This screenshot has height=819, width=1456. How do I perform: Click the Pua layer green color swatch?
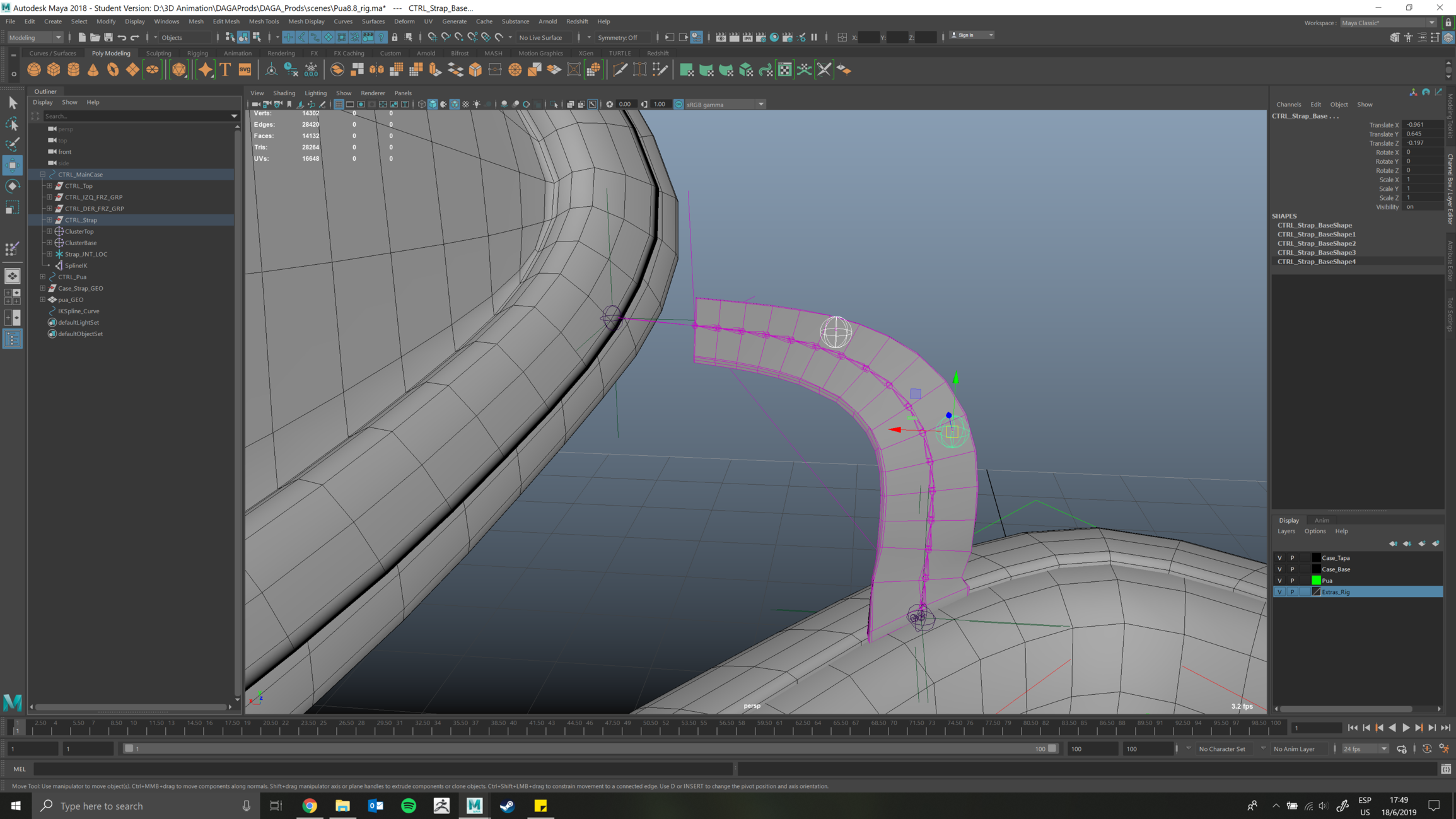pos(1316,580)
